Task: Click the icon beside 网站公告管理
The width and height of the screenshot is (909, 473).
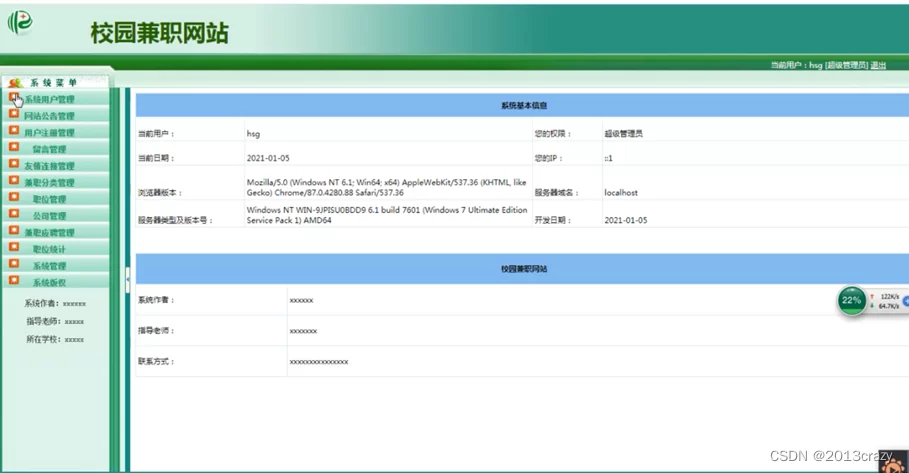Action: tap(14, 115)
